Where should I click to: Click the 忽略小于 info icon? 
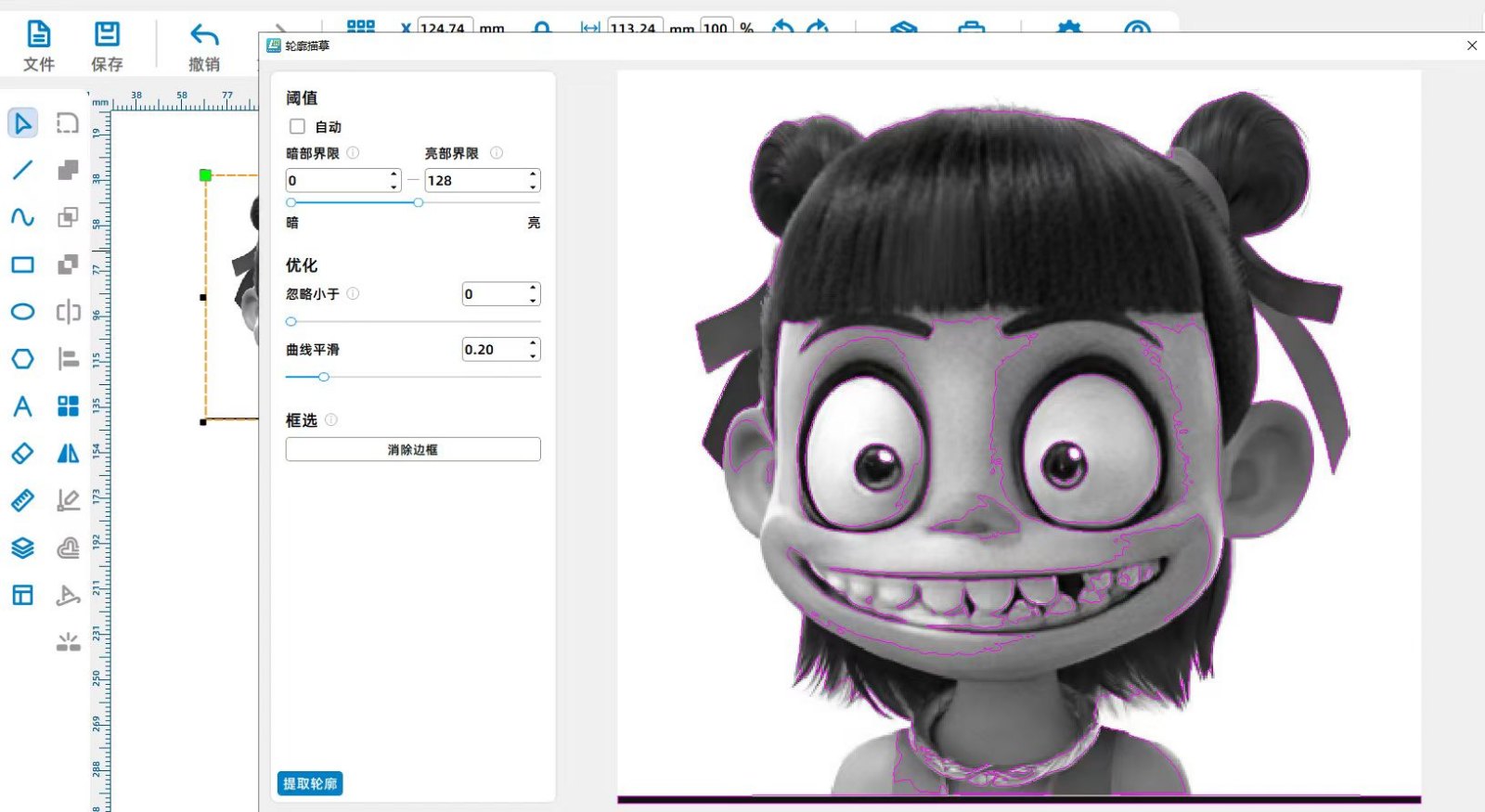[353, 293]
